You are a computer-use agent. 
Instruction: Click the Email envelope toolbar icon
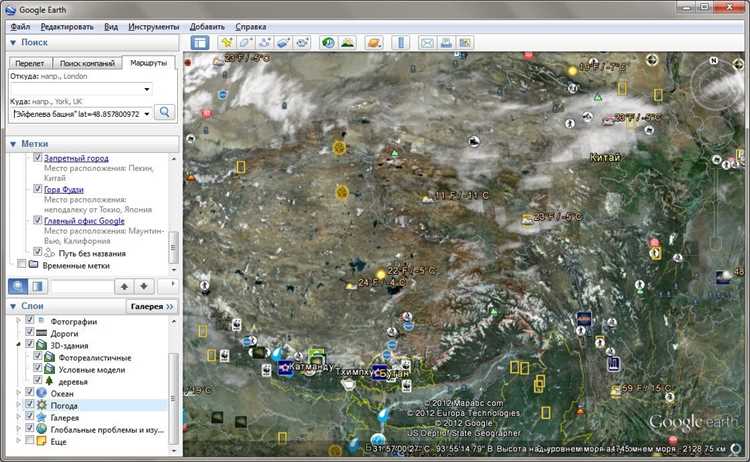pyautogui.click(x=427, y=43)
